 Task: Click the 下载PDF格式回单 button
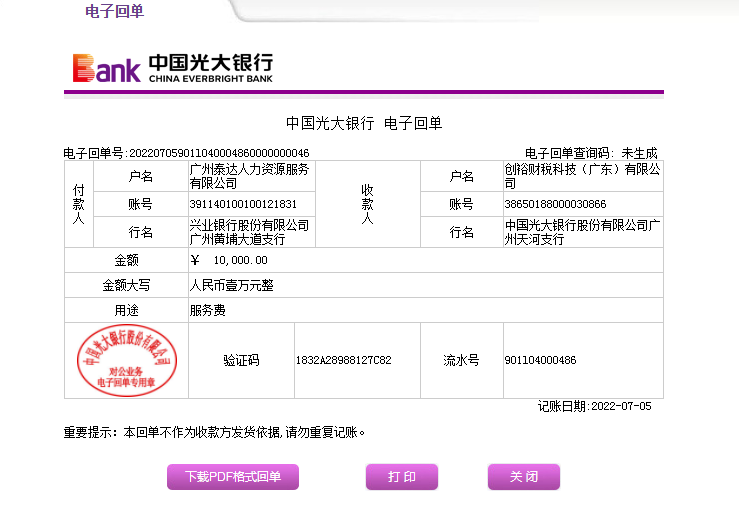pos(233,476)
